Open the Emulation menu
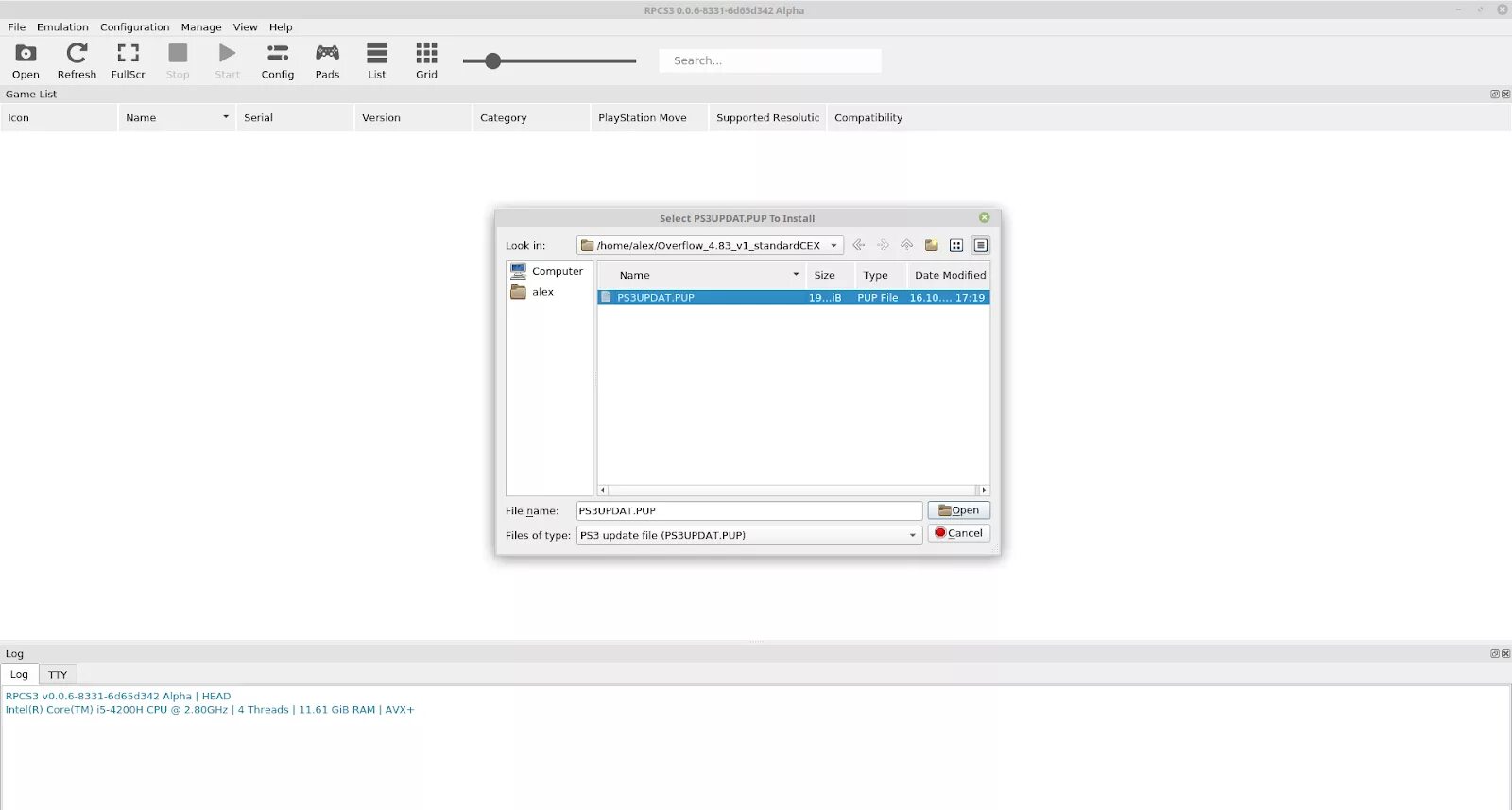Screen dimensions: 1512x810 [x=62, y=27]
